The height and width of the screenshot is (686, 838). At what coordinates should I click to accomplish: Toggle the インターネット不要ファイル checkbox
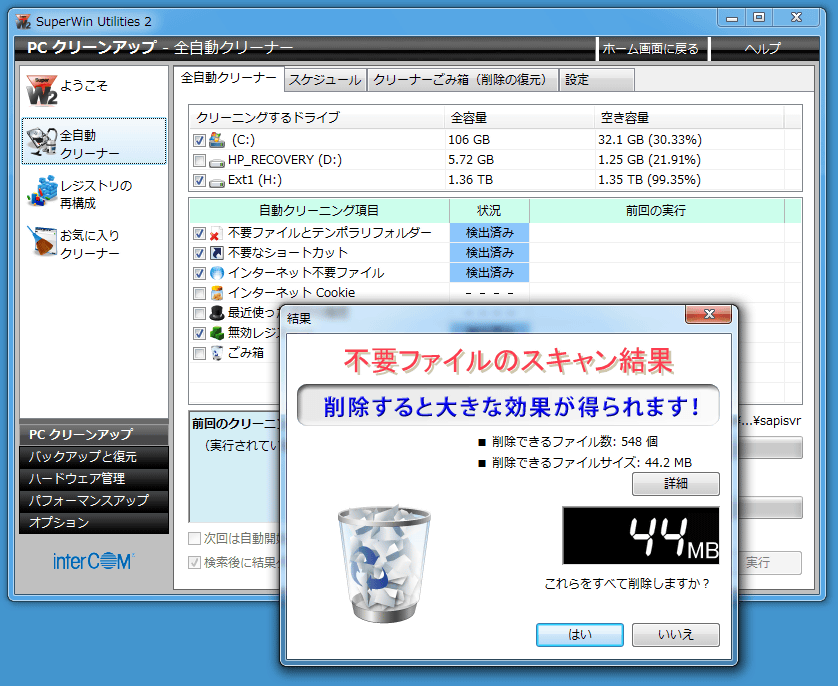(199, 274)
